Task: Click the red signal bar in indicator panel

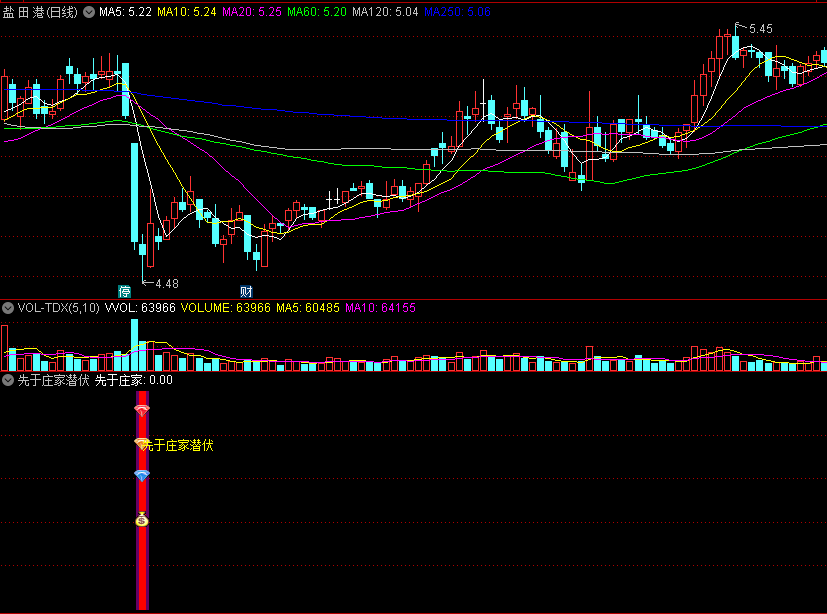Action: click(142, 500)
